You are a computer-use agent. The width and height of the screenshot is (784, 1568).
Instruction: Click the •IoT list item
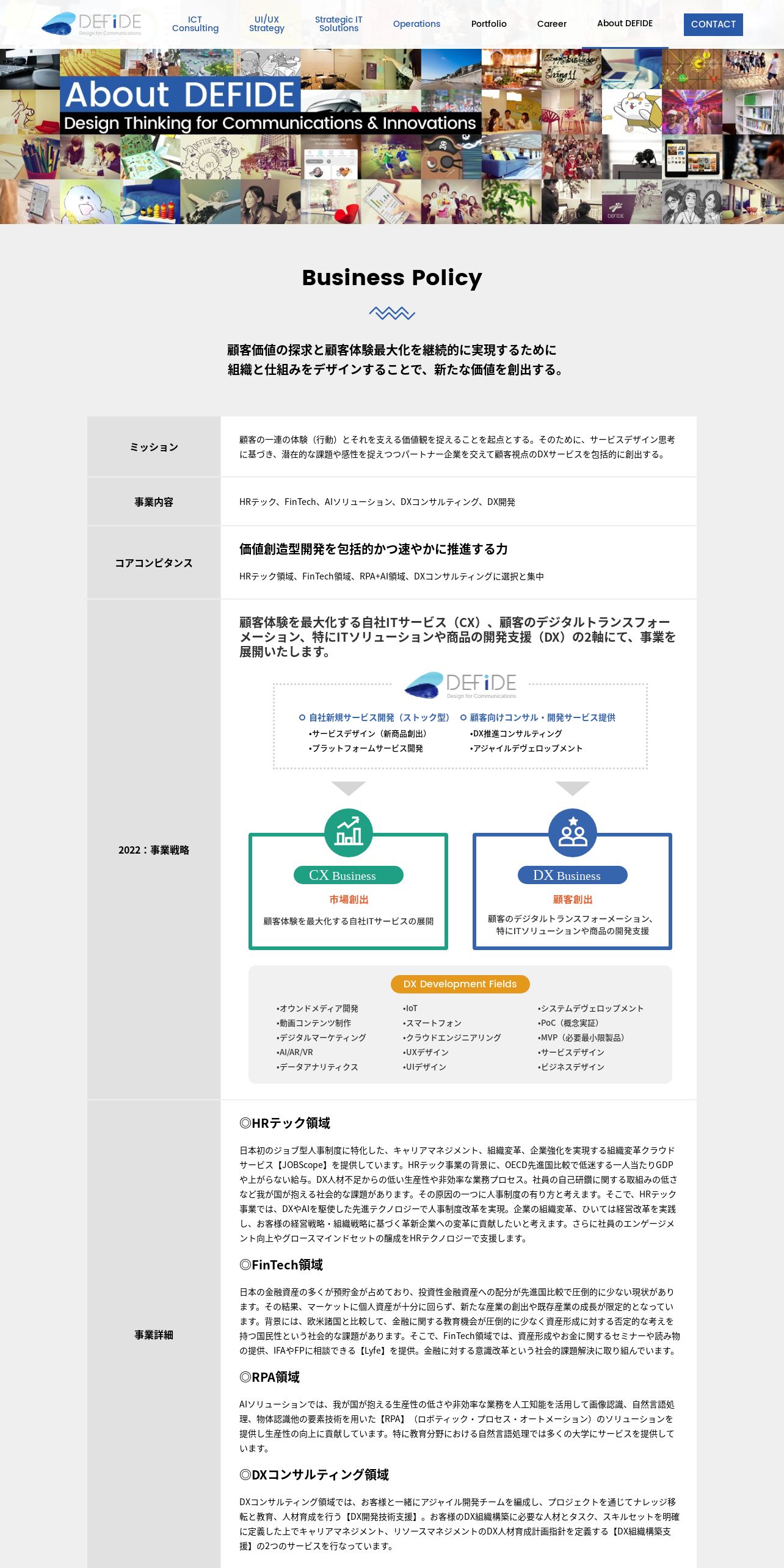pyautogui.click(x=410, y=1008)
